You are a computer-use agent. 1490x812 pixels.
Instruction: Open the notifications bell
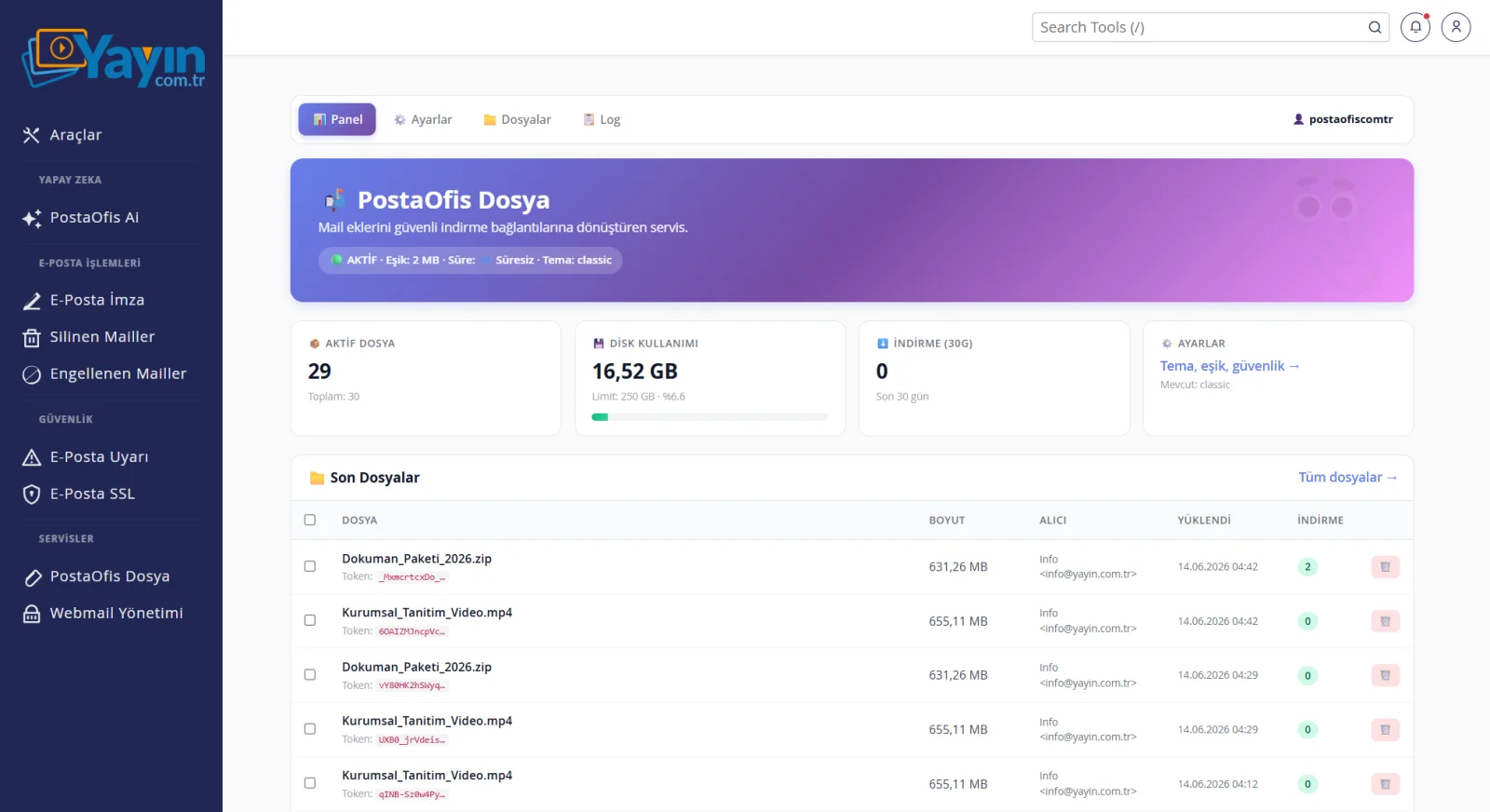point(1415,27)
